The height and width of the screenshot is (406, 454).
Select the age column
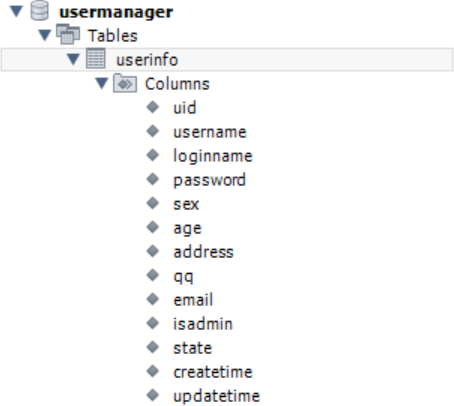pos(187,229)
